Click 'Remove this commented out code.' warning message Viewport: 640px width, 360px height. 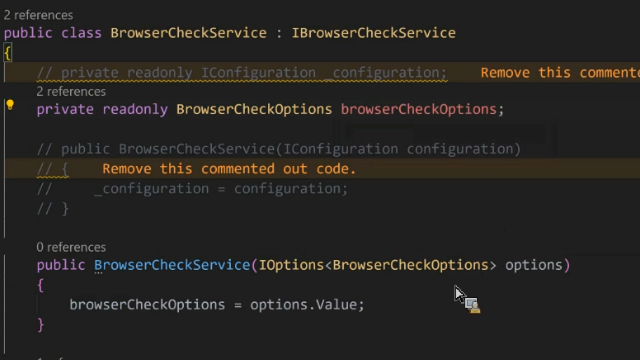point(229,169)
